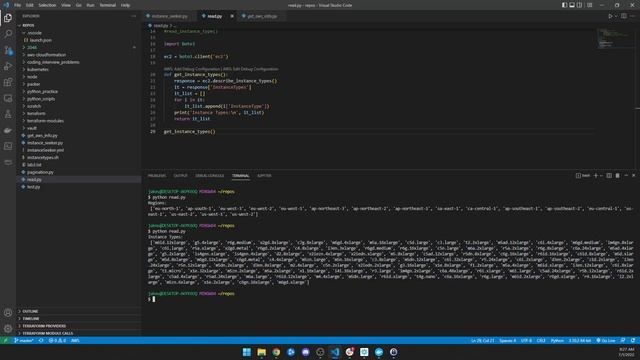Kill the terminal with trash icon
The image size is (640, 360).
(618, 176)
